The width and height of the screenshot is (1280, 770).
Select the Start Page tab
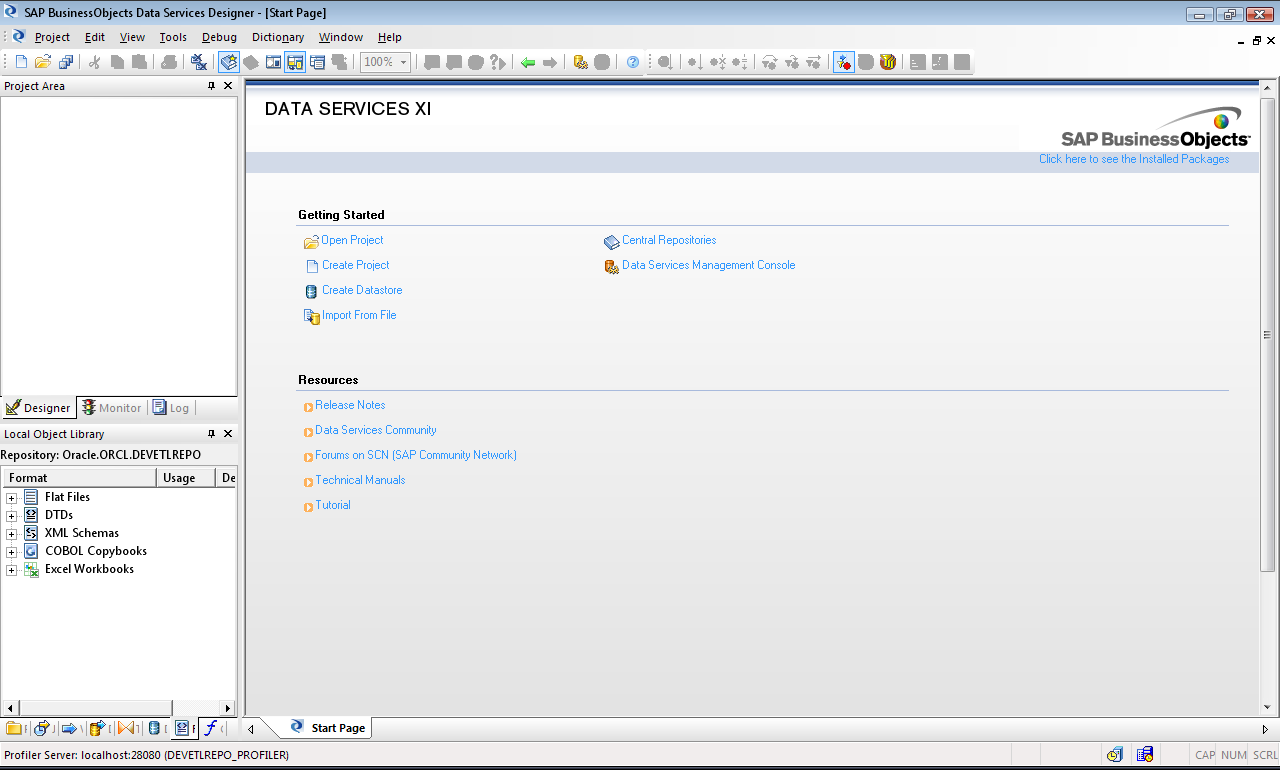(328, 728)
